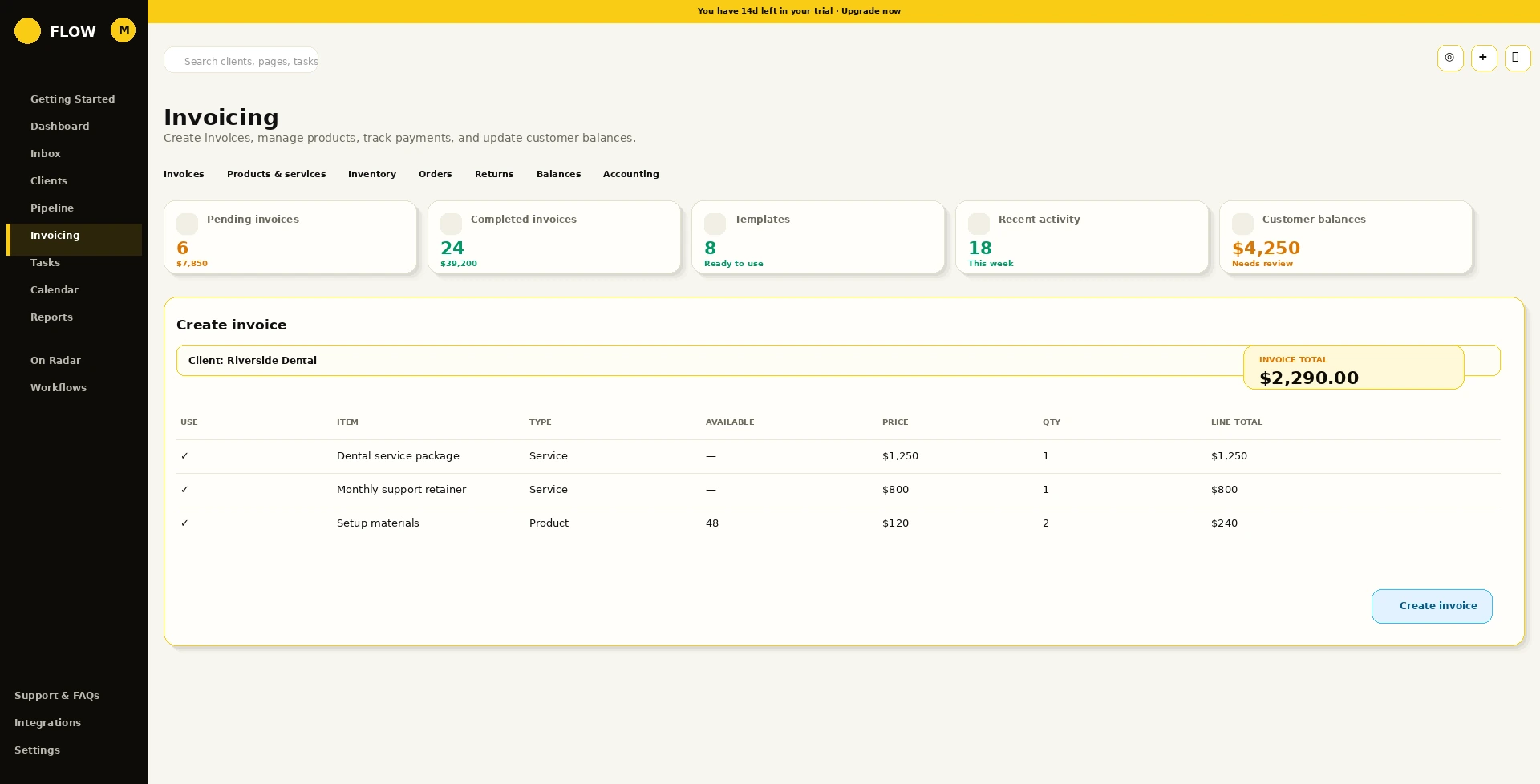Open Tasks in the sidebar
This screenshot has width=1540, height=784.
[46, 263]
